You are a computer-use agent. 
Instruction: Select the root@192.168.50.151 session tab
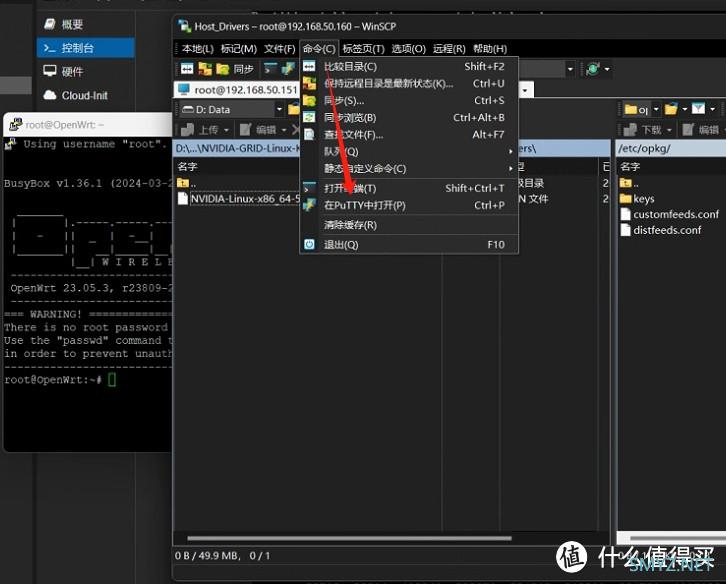[237, 90]
